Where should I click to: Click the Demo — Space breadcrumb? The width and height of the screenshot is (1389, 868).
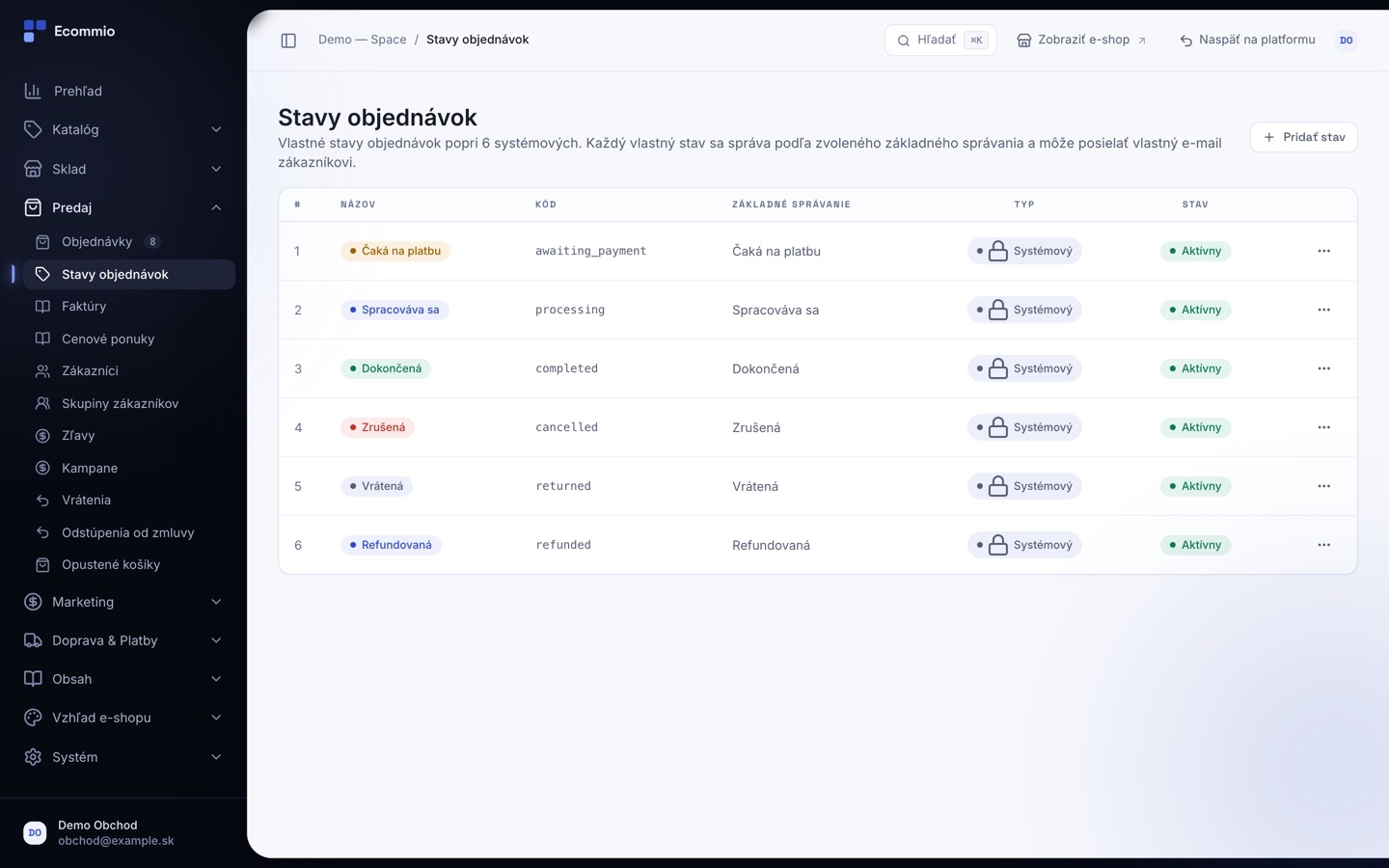tap(363, 40)
